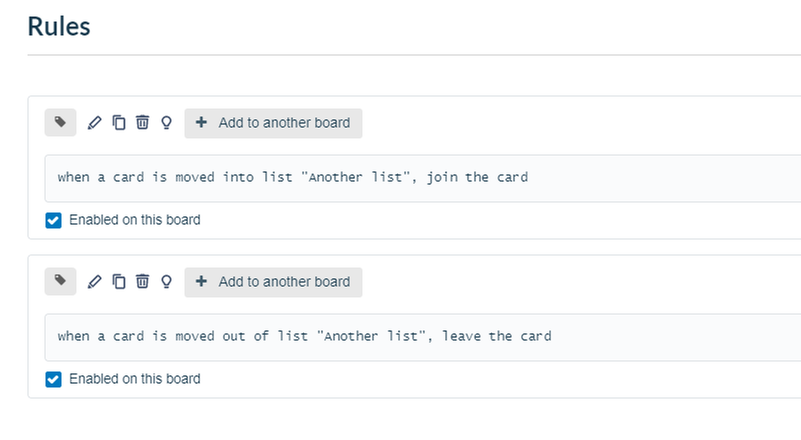
Task: Add the leave-card rule to another board
Action: [273, 282]
